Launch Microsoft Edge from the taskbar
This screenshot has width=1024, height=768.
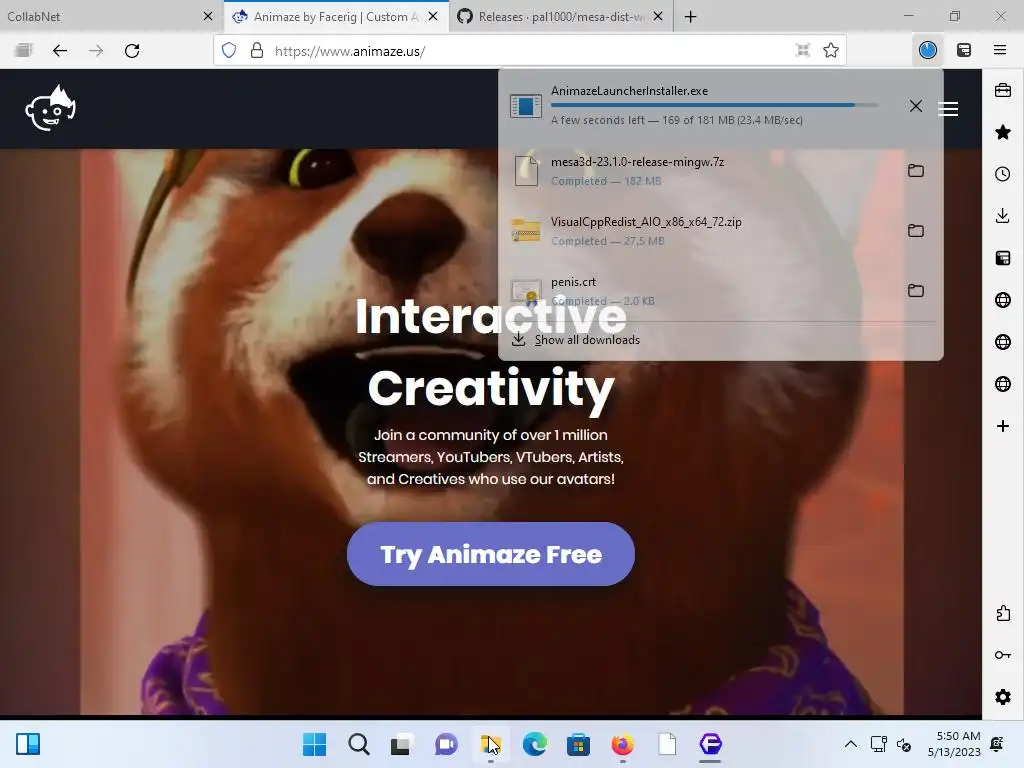tap(534, 744)
